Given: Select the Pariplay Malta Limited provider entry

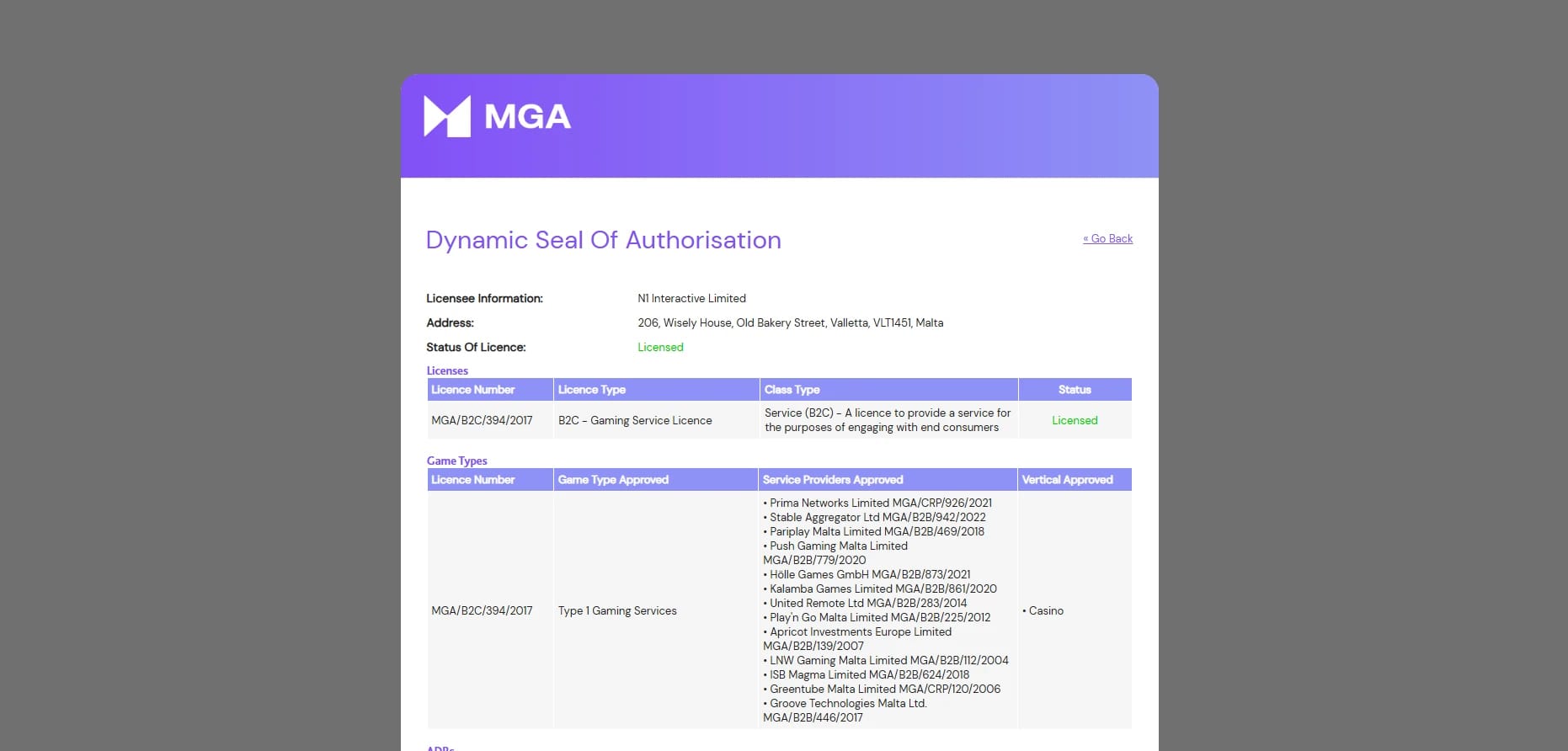Looking at the screenshot, I should 873,531.
